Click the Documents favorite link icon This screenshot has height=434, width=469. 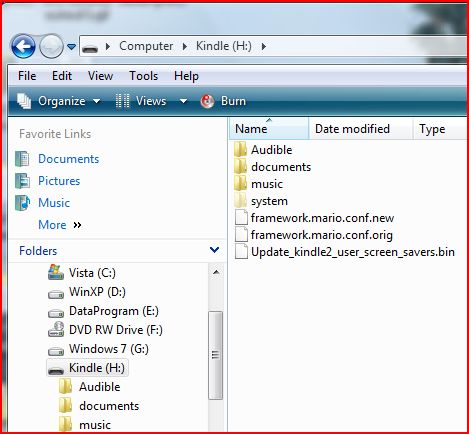click(22, 159)
